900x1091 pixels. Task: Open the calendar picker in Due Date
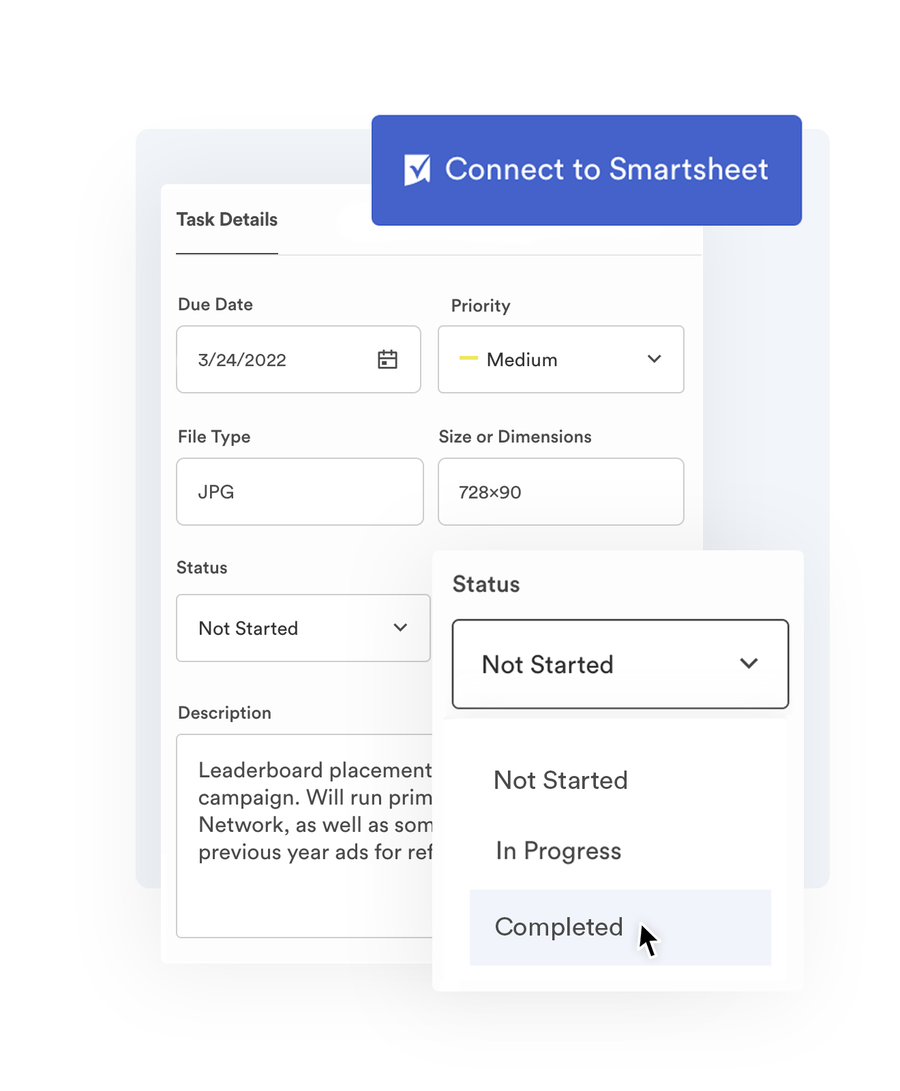(x=387, y=360)
